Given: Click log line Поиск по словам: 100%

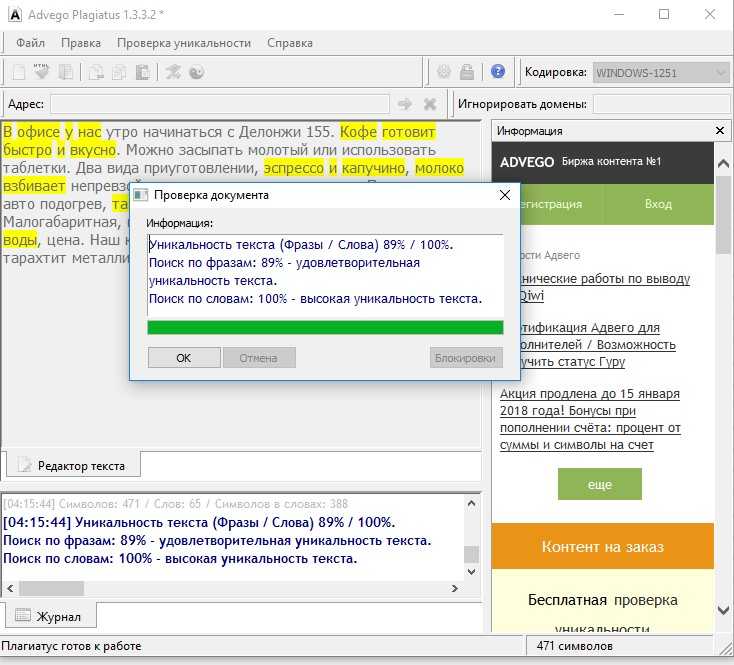Looking at the screenshot, I should pyautogui.click(x=180, y=558).
